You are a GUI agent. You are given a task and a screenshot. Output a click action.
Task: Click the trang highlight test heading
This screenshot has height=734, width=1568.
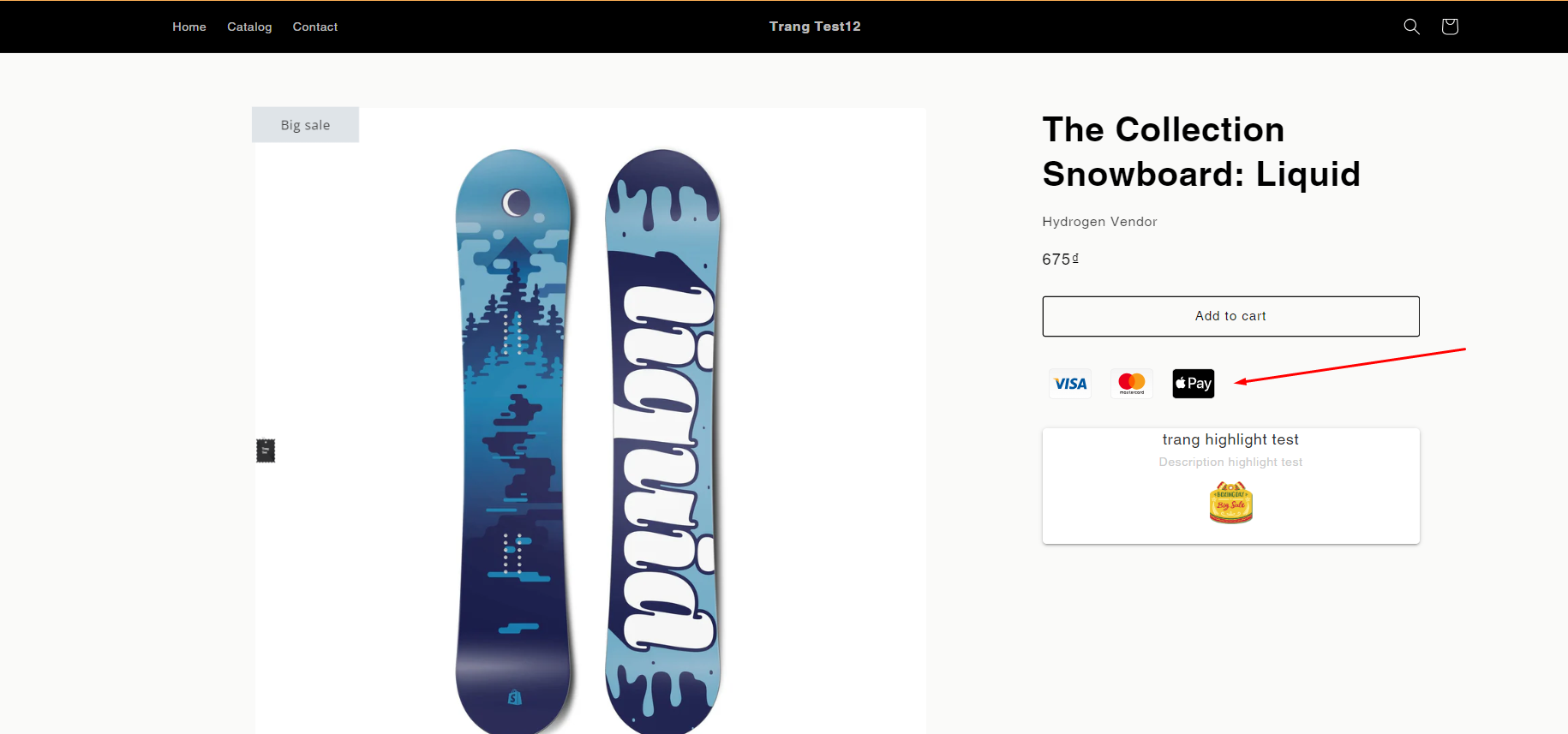[x=1230, y=439]
